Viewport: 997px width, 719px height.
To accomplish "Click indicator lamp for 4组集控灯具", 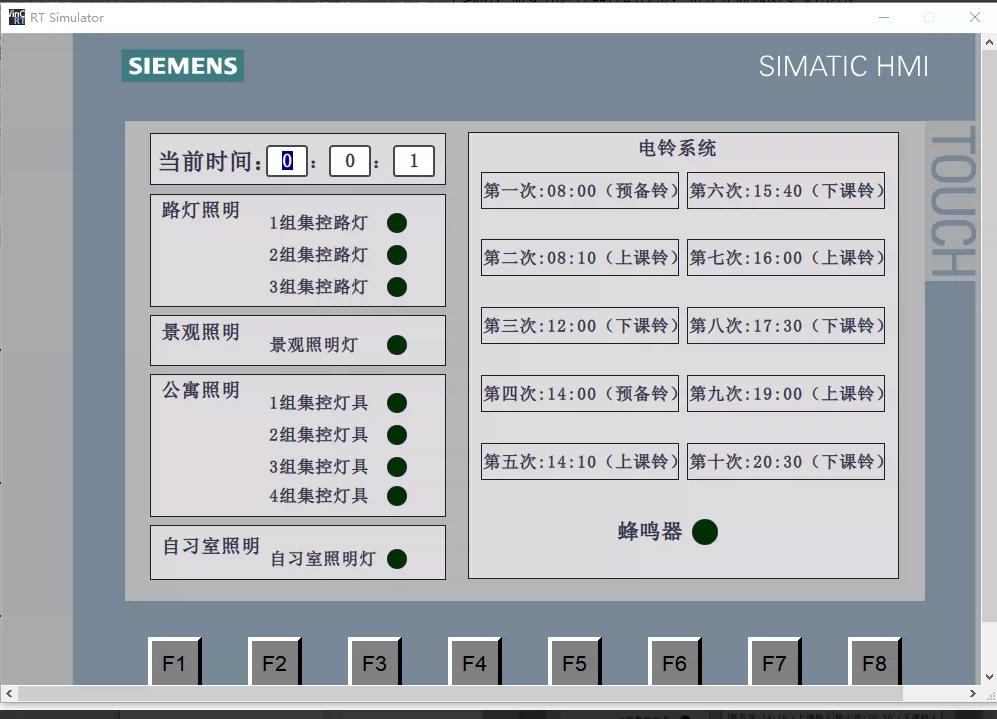I will click(x=397, y=496).
